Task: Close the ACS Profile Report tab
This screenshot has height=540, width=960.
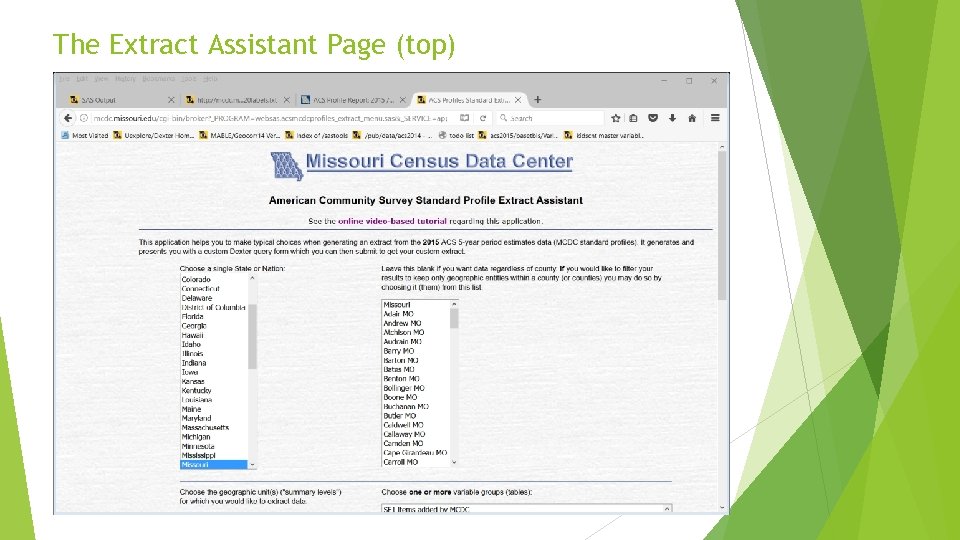Action: 402,100
